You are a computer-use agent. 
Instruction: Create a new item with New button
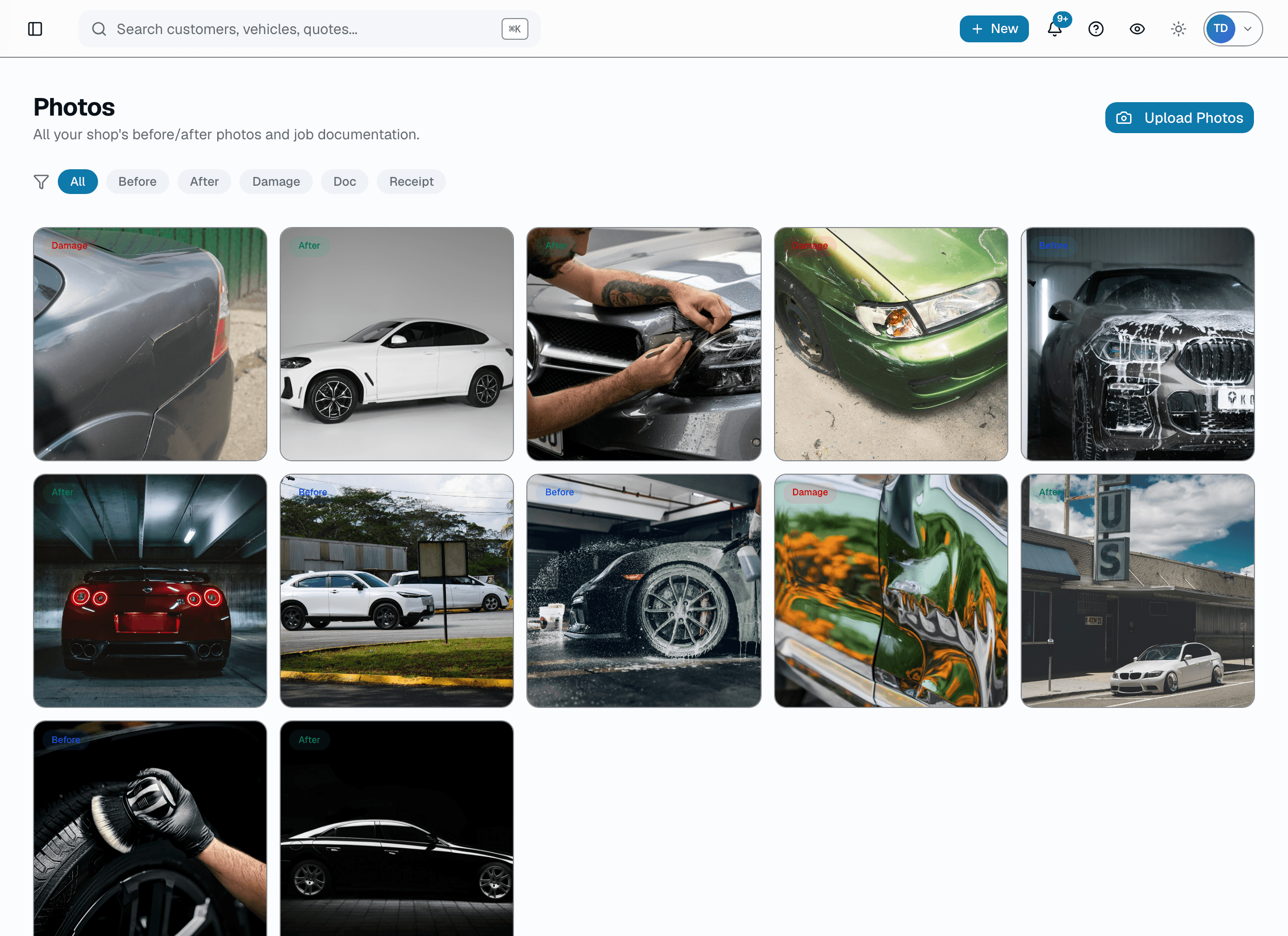pos(994,29)
